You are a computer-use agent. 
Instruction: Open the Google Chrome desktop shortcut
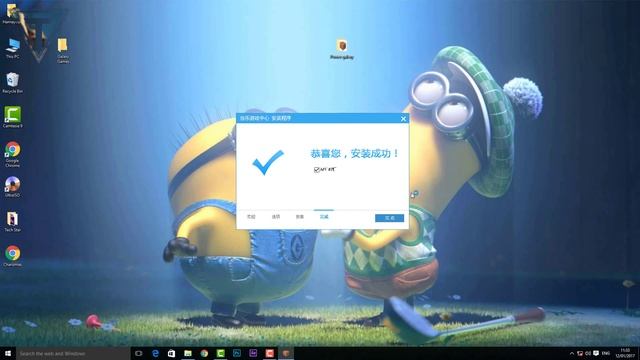coord(13,154)
